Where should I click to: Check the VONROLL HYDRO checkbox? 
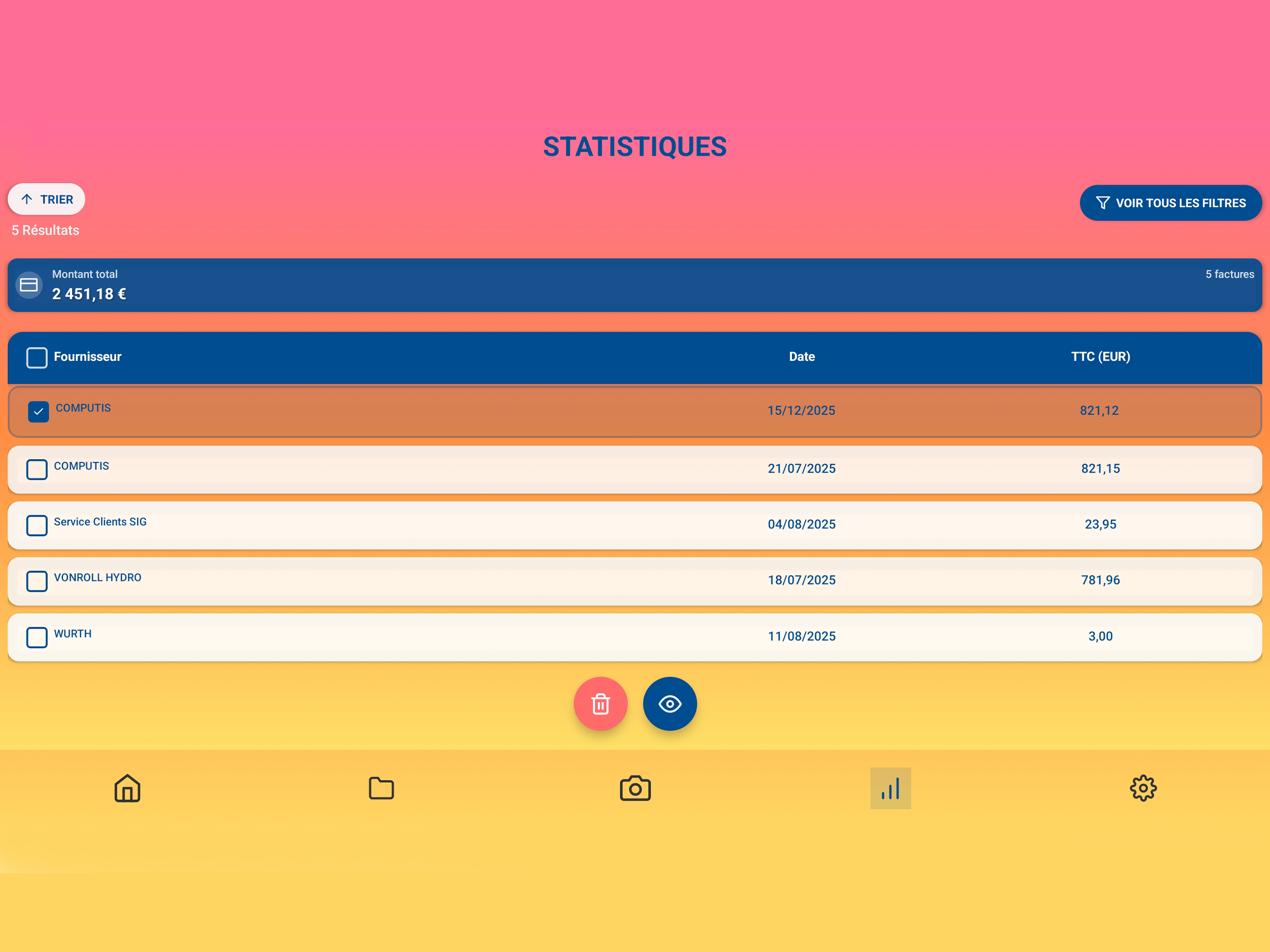(x=37, y=581)
